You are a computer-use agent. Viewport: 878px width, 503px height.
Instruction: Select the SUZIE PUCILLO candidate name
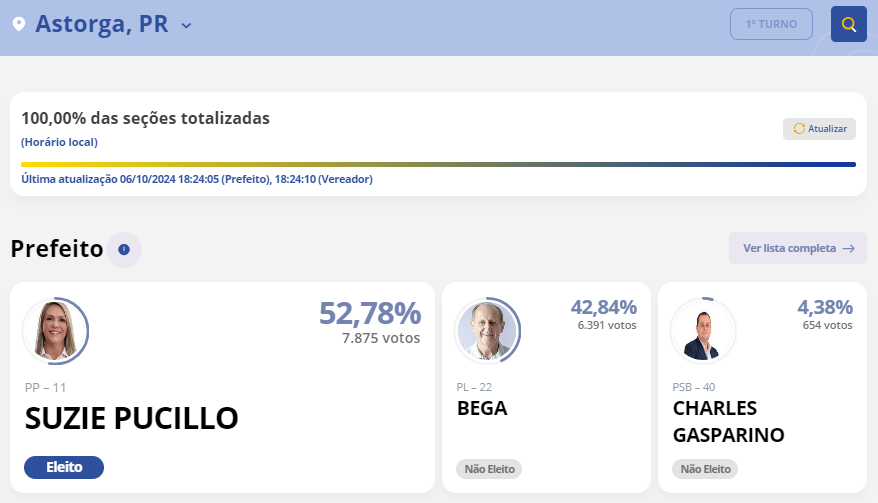coord(131,418)
